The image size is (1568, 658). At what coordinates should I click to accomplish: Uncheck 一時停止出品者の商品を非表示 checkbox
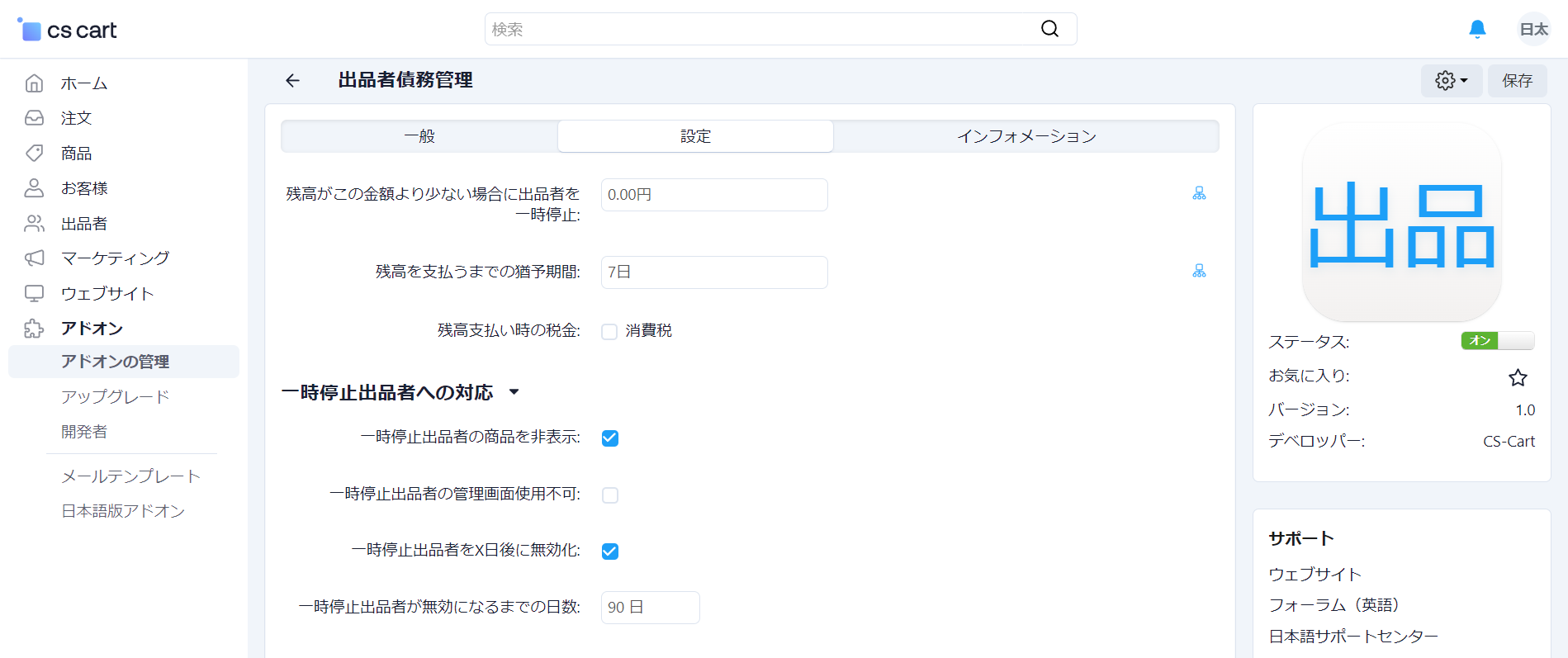[610, 438]
